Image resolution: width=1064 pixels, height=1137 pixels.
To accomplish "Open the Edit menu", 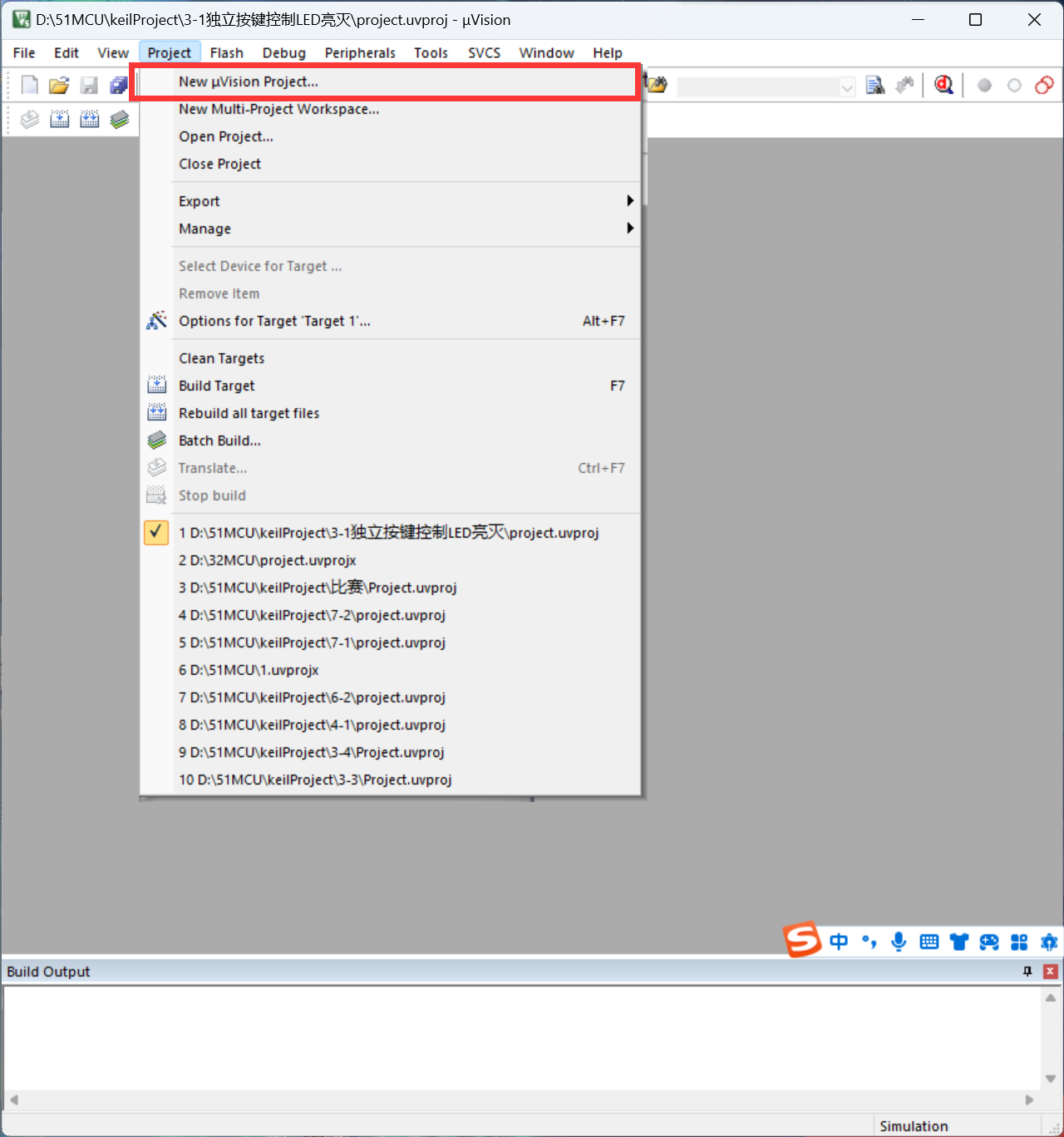I will pos(66,52).
